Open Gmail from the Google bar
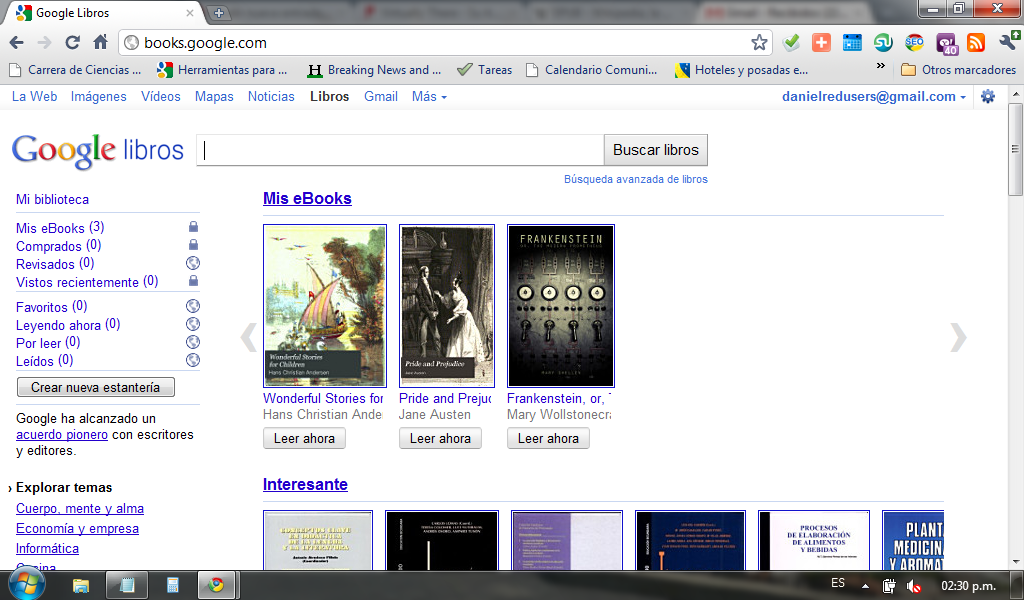This screenshot has height=600, width=1024. tap(381, 97)
